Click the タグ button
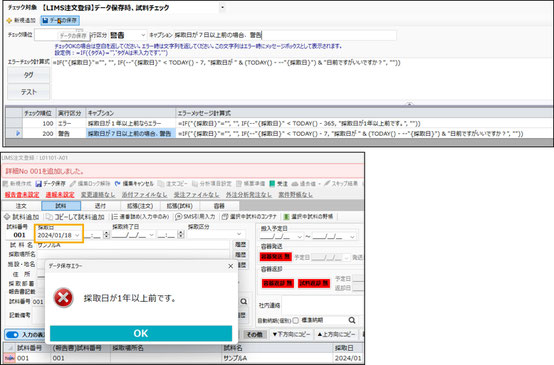The width and height of the screenshot is (554, 365). point(29,75)
